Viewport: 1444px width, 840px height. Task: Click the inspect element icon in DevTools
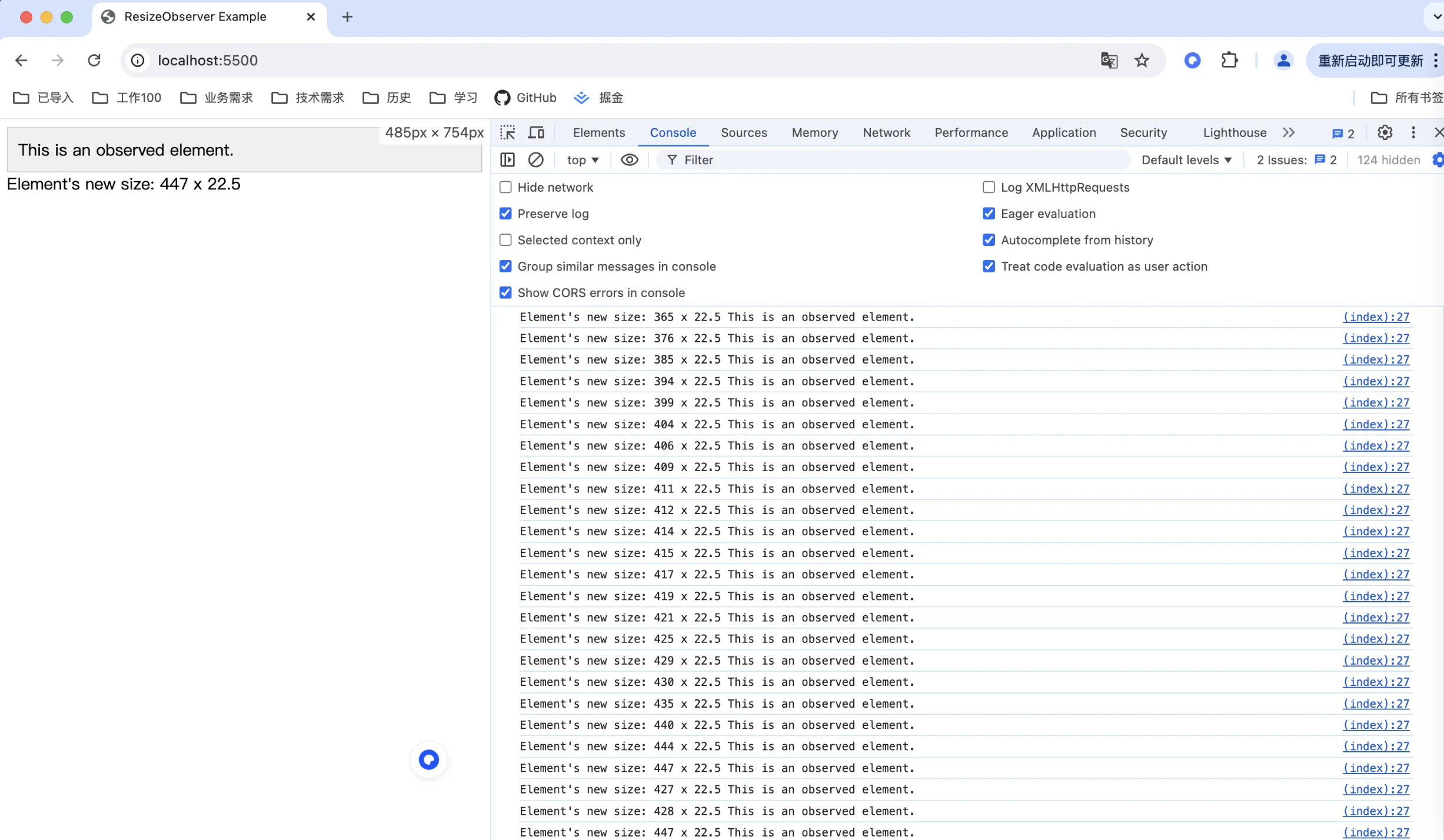[508, 132]
